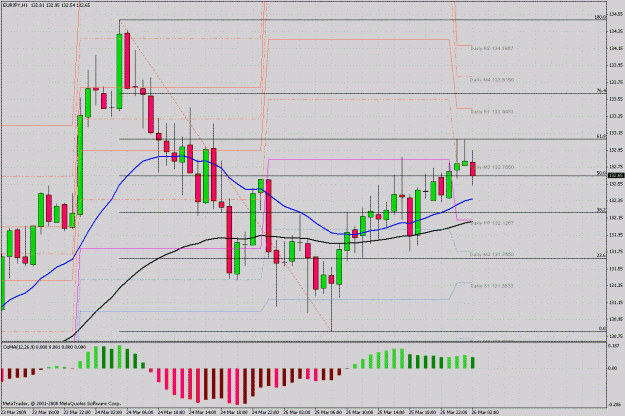Click the 38.2 Fibonacci level label

[x=601, y=210]
